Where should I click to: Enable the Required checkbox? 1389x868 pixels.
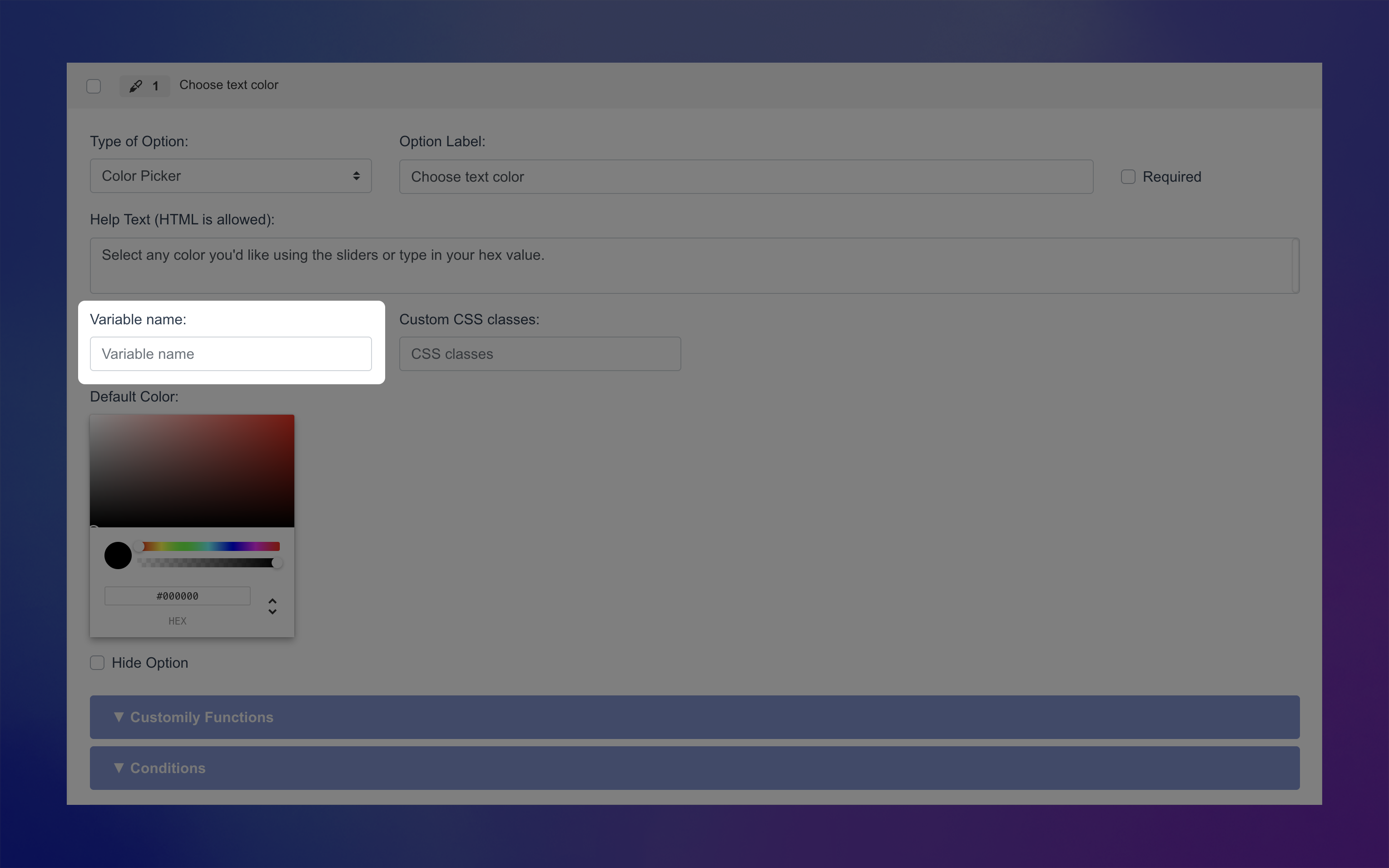(x=1128, y=177)
